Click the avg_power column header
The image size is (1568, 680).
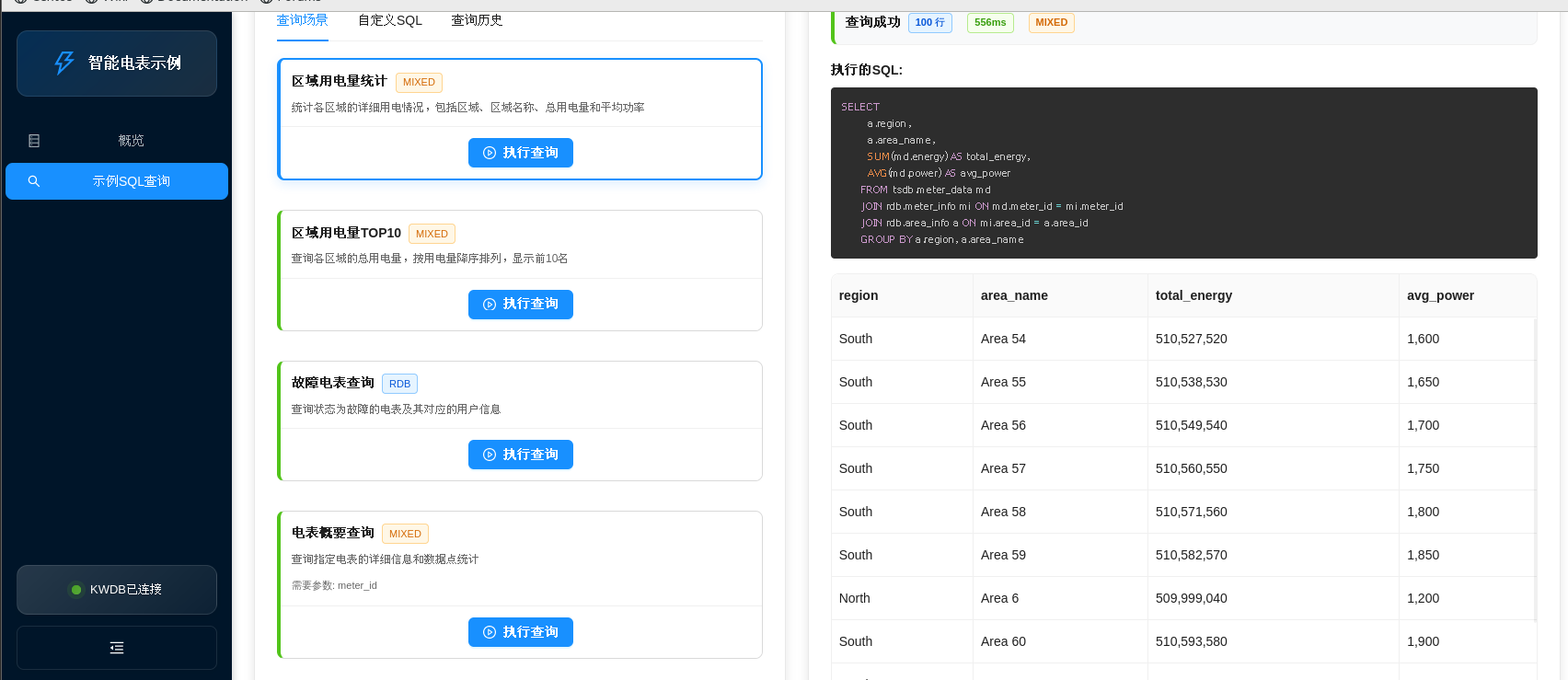1467,295
